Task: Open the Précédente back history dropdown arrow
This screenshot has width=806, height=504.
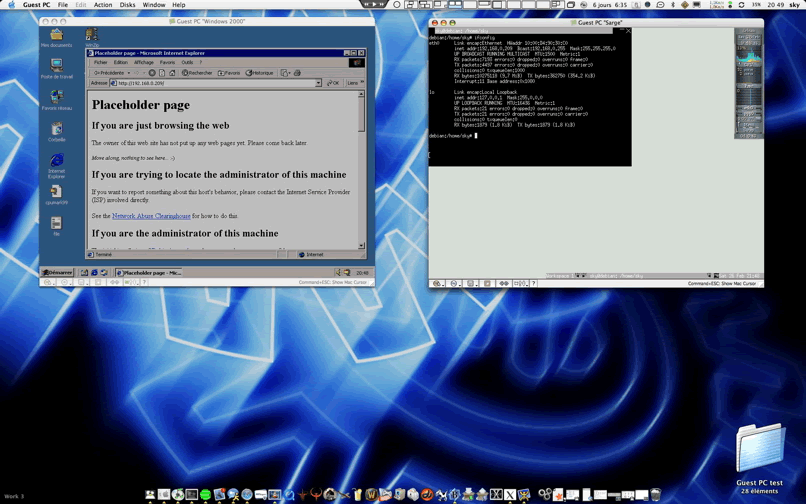Action: click(129, 73)
